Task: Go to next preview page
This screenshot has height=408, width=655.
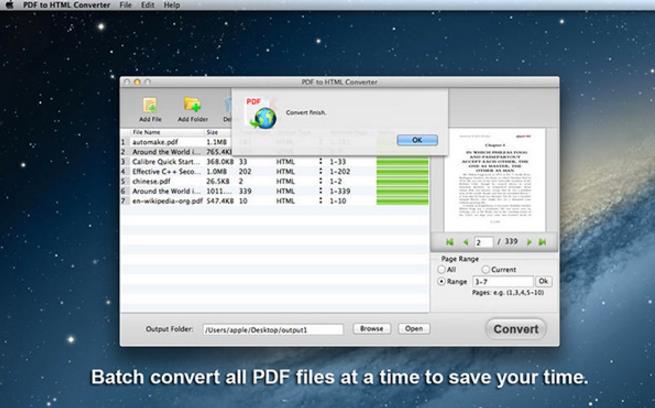Action: [x=529, y=242]
